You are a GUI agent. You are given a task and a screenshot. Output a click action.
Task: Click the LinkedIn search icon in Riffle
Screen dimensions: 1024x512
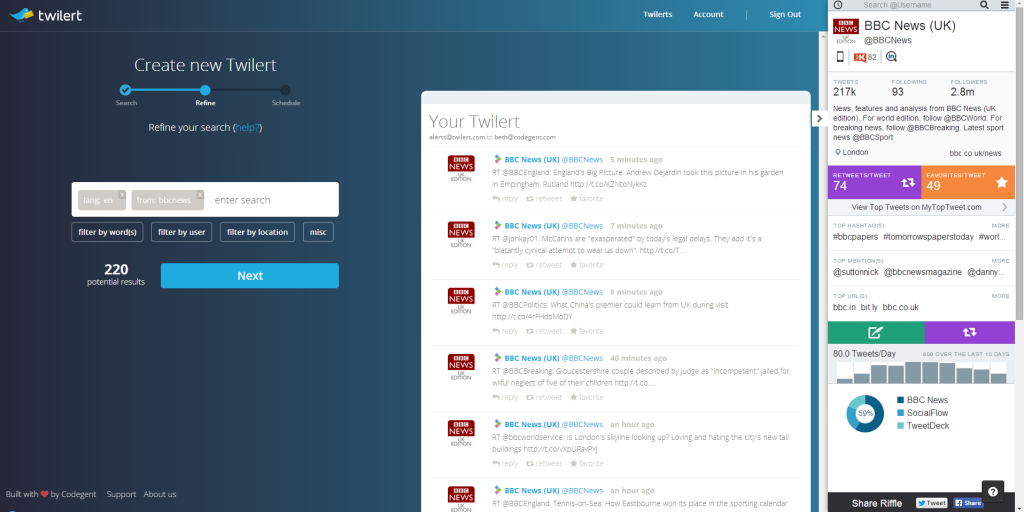point(891,57)
